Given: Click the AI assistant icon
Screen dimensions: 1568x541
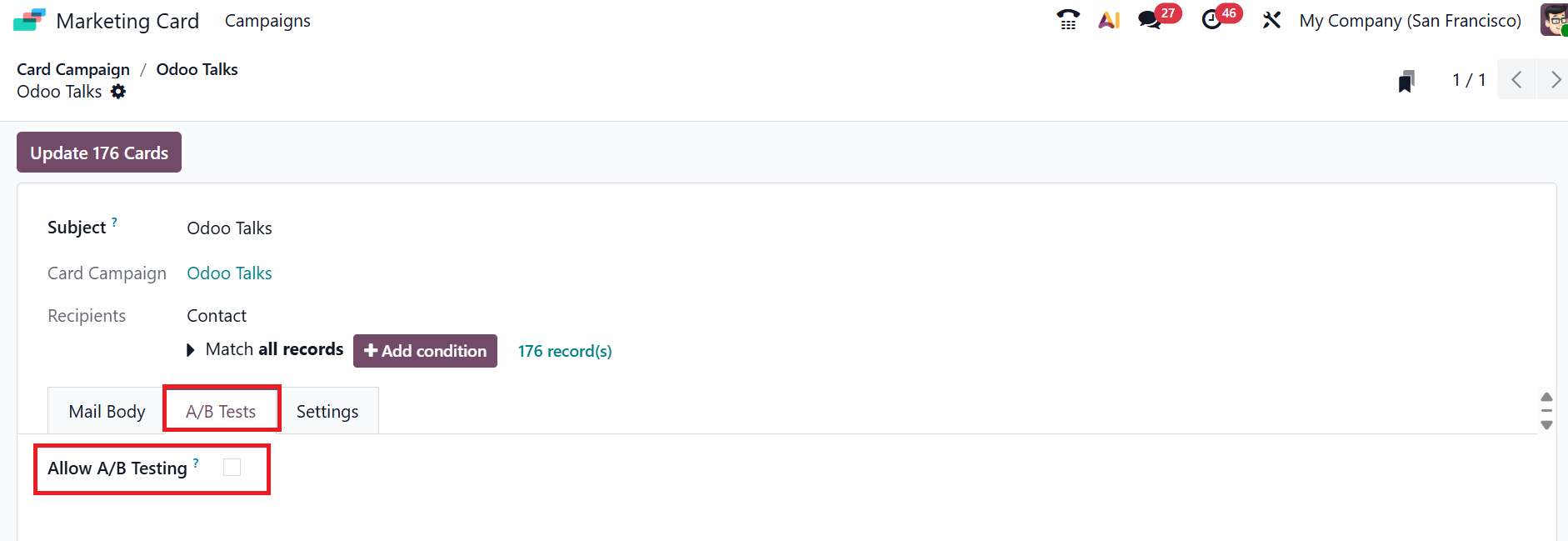Looking at the screenshot, I should [1109, 20].
